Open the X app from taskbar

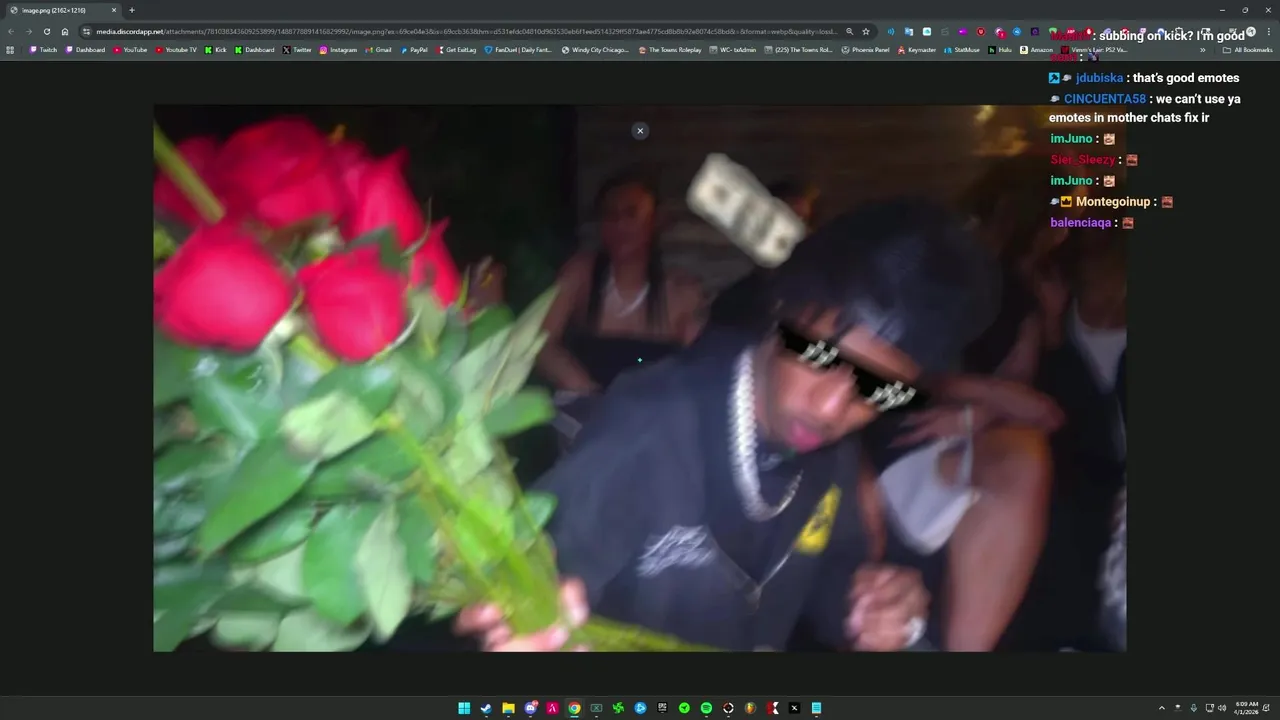tap(794, 708)
